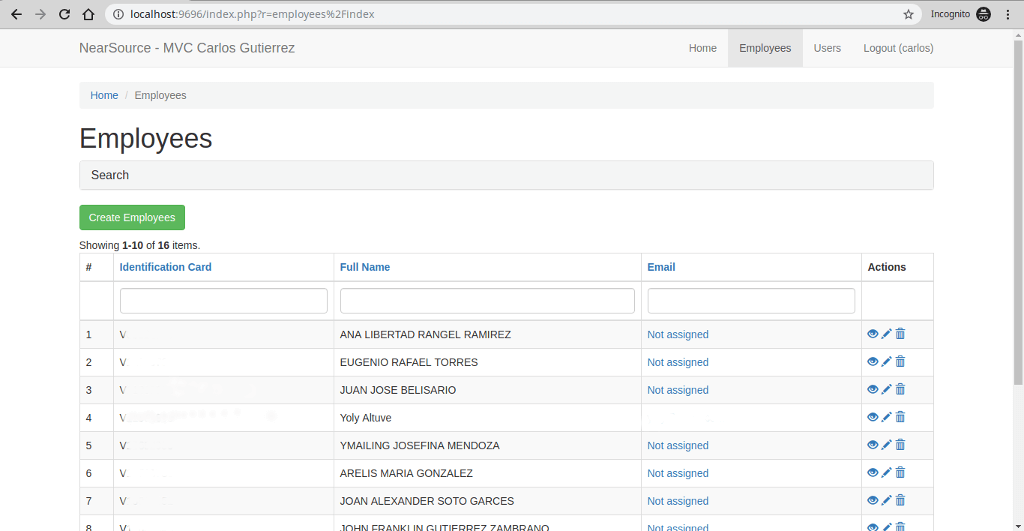Go back with the browser back arrow
Screen dimensions: 1024x531
(16, 14)
